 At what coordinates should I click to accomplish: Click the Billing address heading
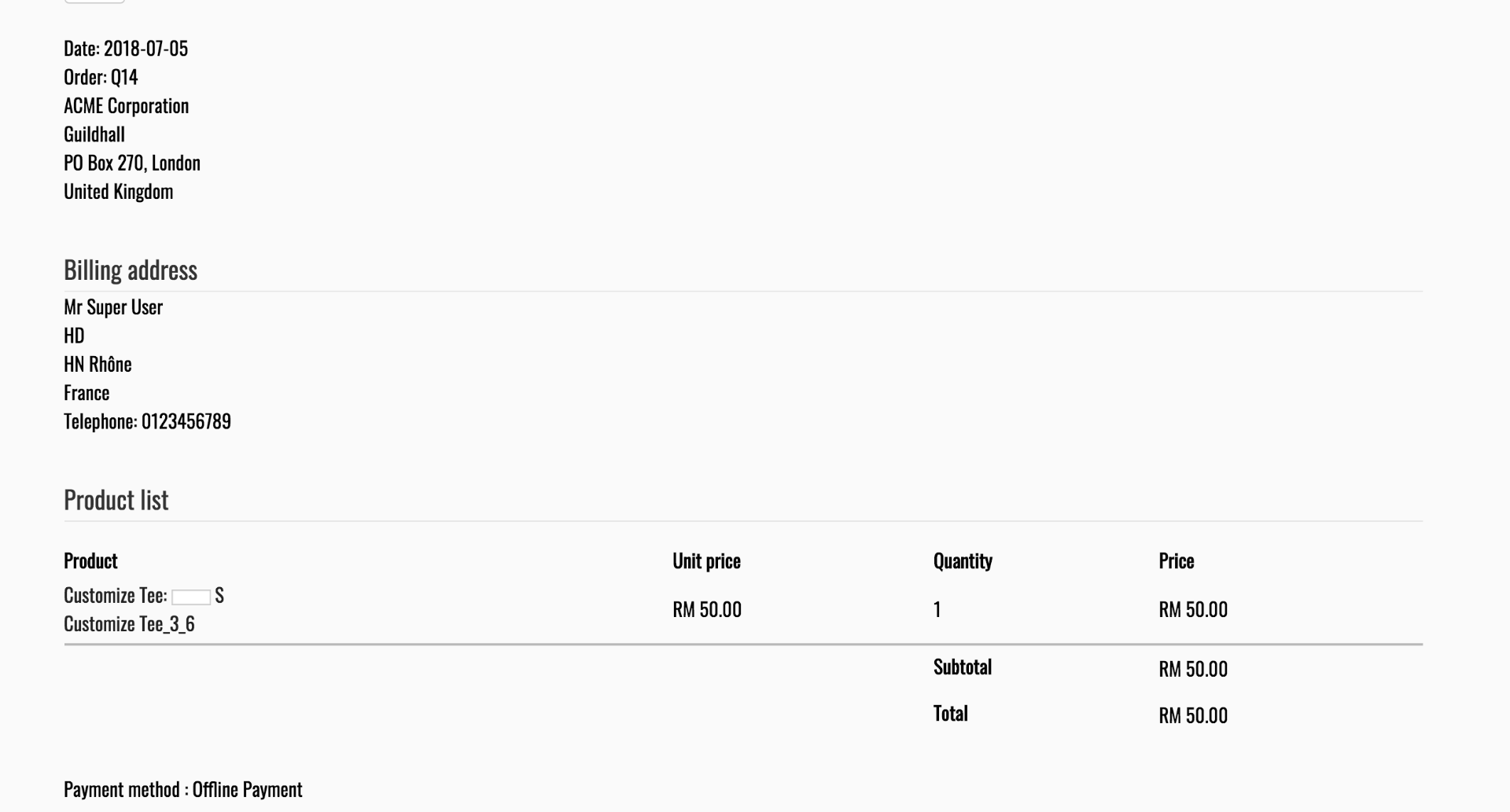click(131, 270)
